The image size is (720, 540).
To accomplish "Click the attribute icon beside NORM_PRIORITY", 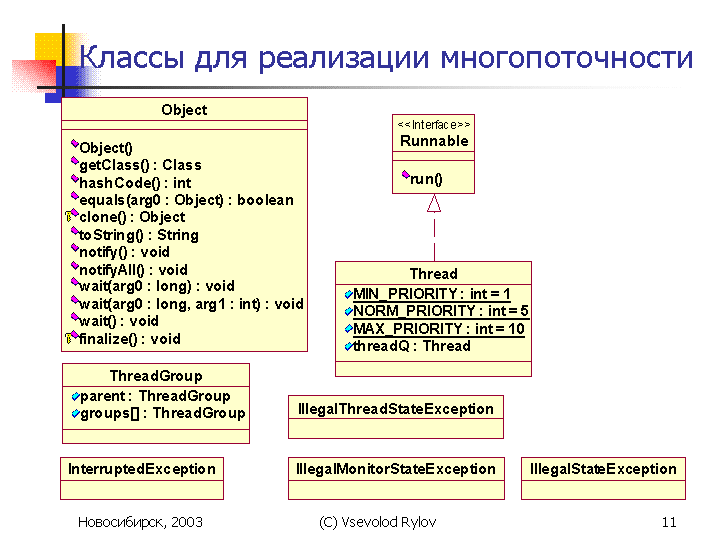I will (x=349, y=311).
